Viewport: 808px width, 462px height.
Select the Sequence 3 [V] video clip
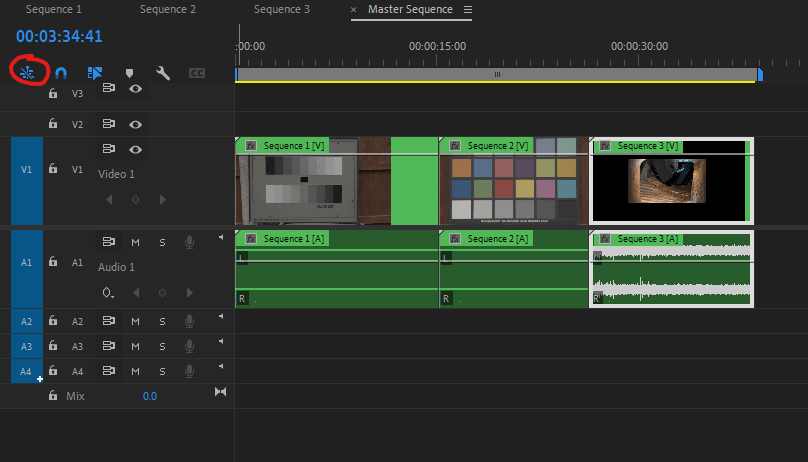pos(671,181)
